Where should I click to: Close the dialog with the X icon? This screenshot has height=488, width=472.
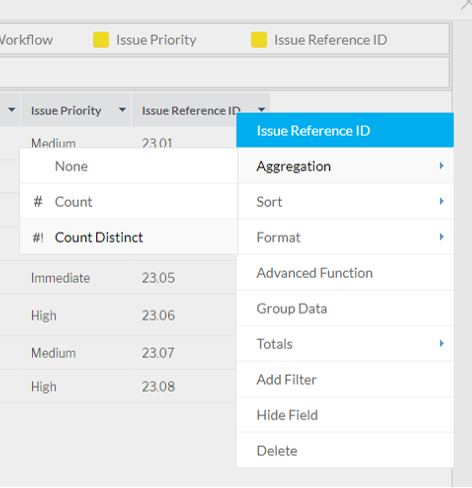point(467,4)
